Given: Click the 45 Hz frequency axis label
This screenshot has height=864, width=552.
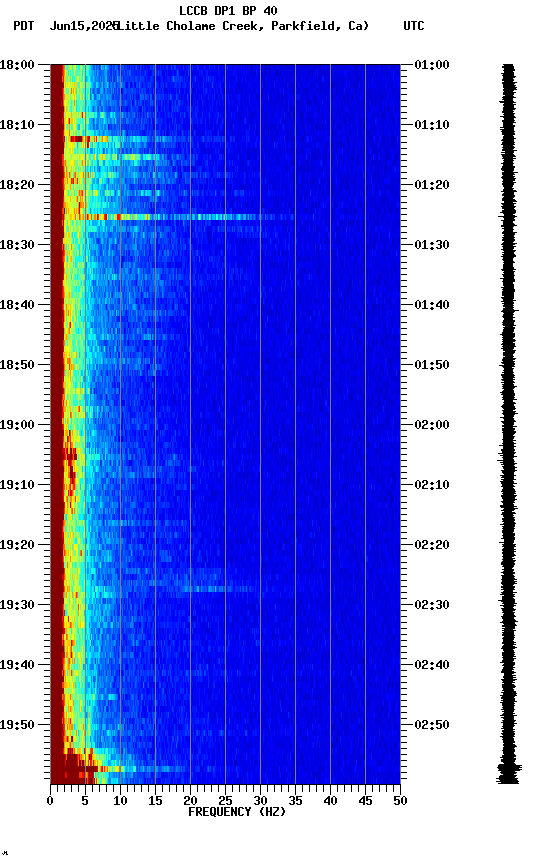Looking at the screenshot, I should tap(365, 801).
